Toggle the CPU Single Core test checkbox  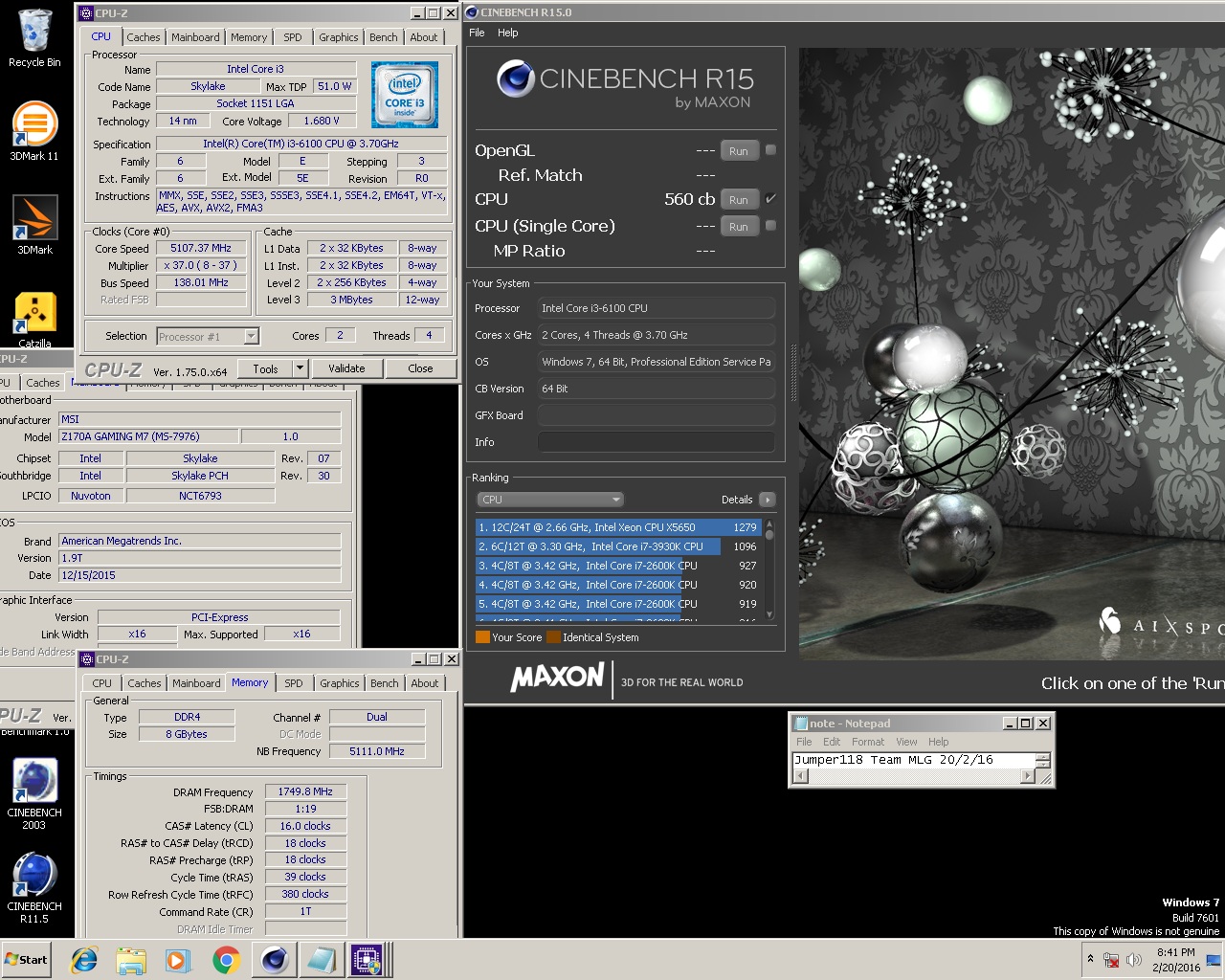click(770, 226)
